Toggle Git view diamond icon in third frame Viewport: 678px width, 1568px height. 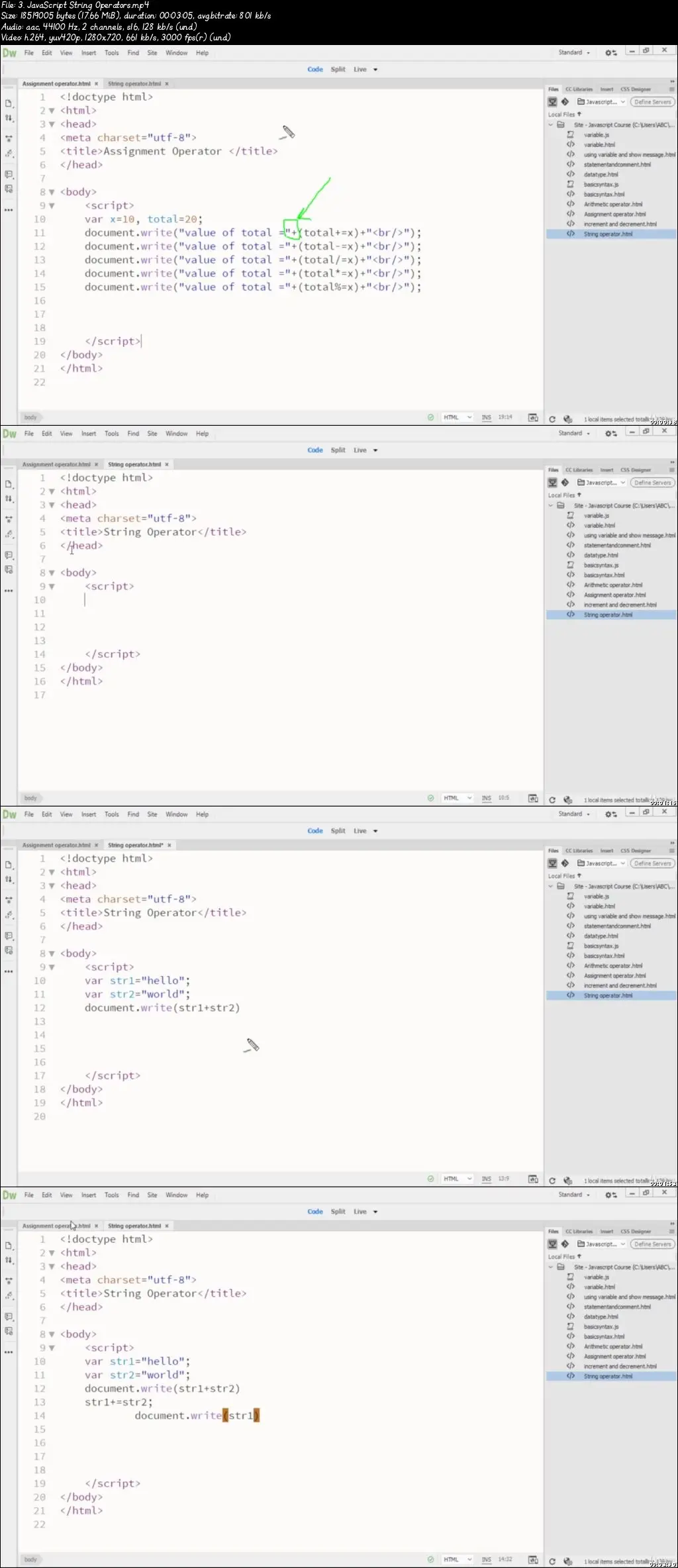[x=565, y=863]
